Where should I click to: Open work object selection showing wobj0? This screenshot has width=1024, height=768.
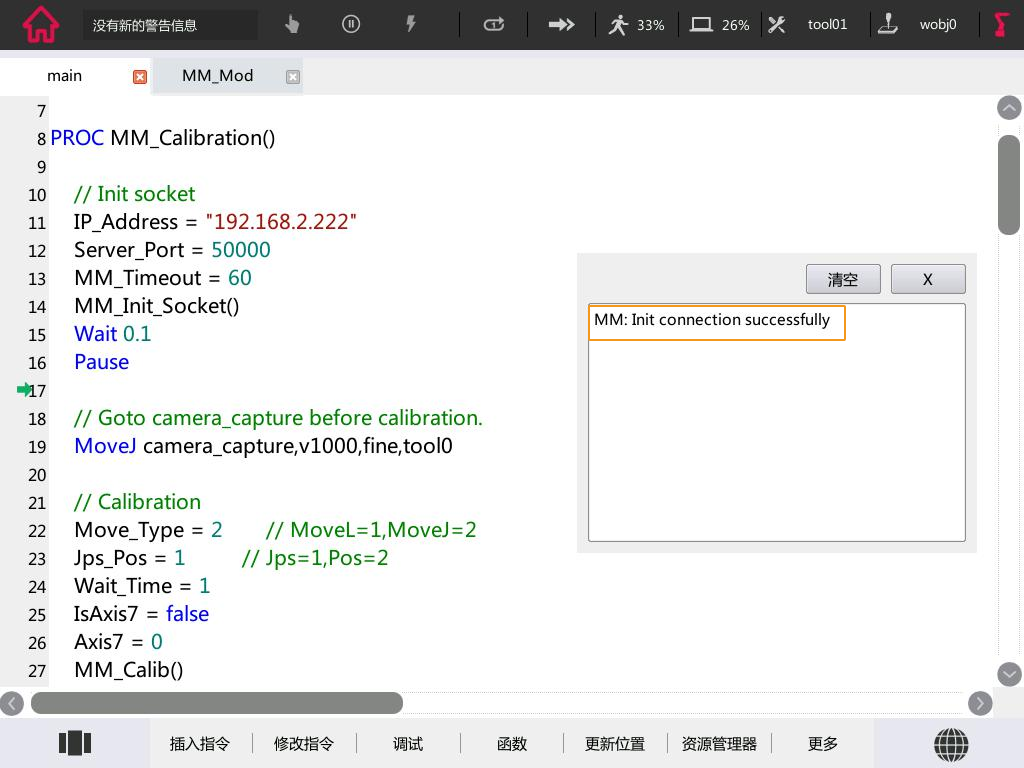click(x=918, y=25)
